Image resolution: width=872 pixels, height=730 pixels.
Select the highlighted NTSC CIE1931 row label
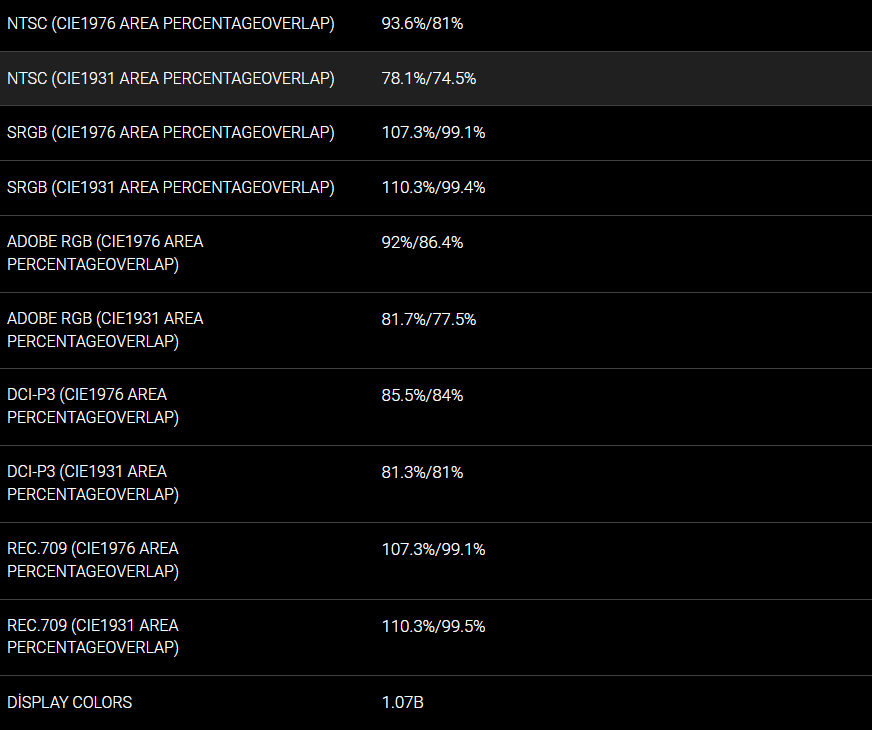click(x=171, y=78)
